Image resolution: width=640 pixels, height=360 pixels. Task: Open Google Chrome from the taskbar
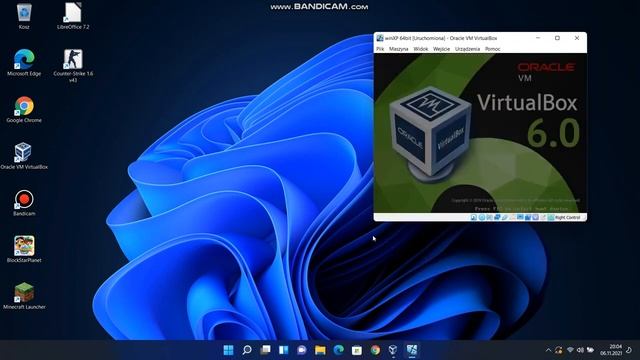click(375, 350)
